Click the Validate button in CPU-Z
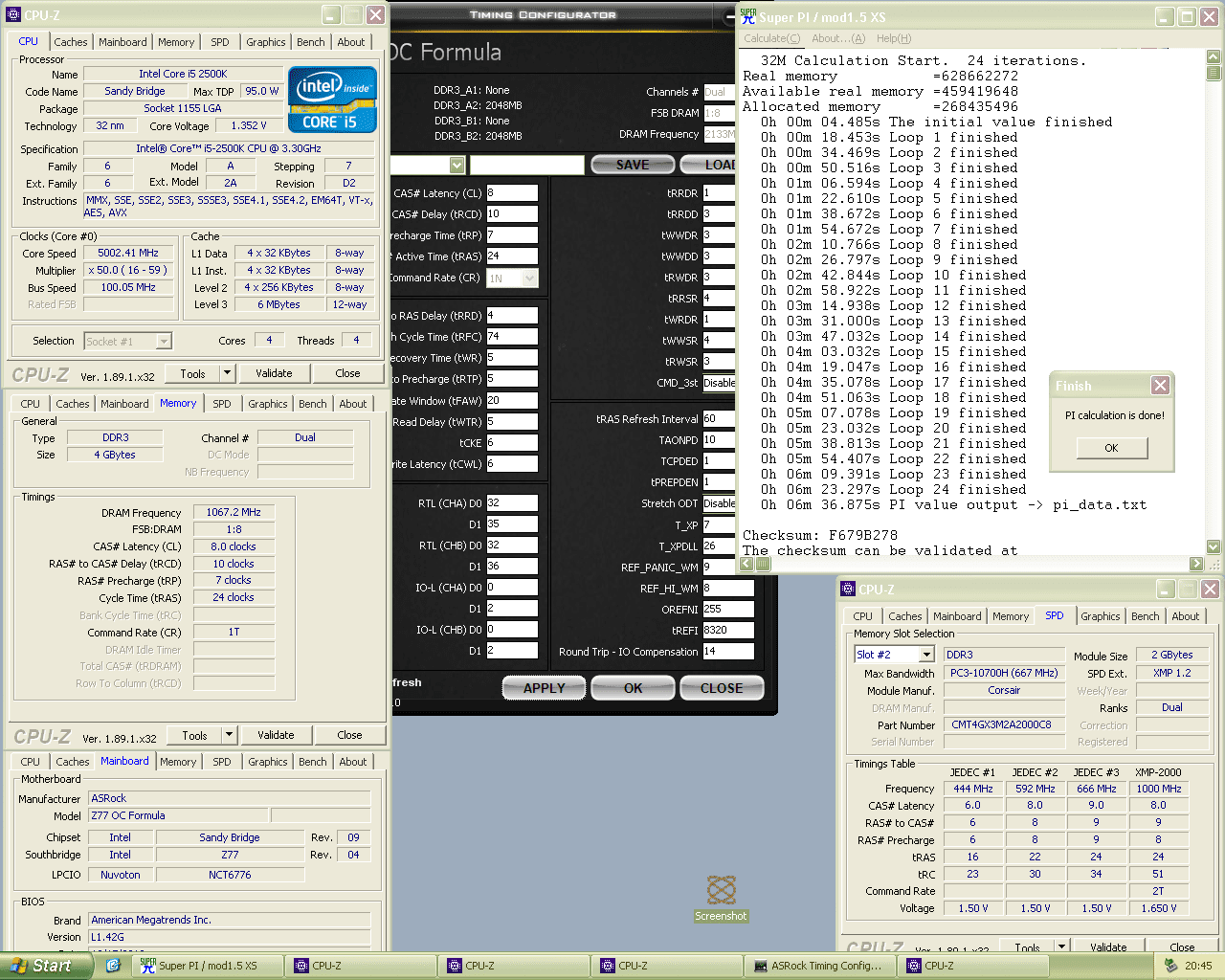Screen dimensions: 1225x980 click(x=274, y=373)
